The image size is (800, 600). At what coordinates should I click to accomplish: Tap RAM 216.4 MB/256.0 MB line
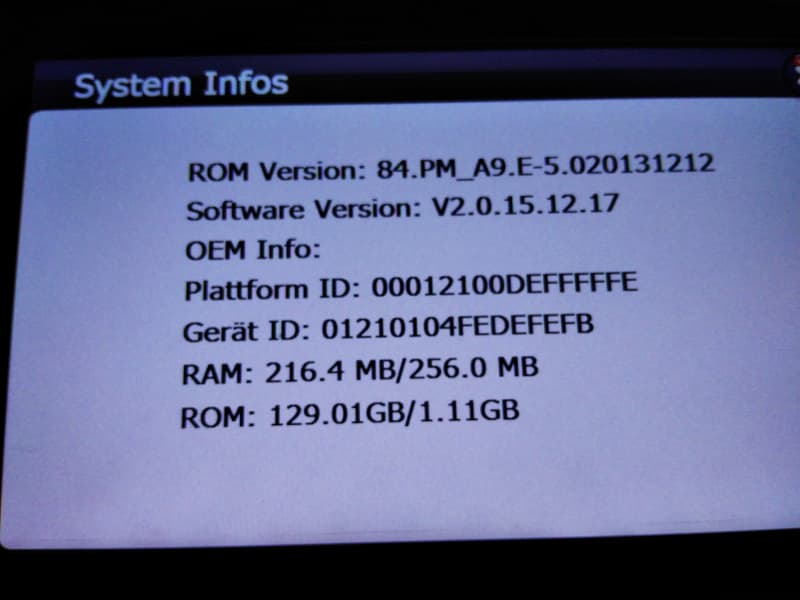[x=360, y=370]
